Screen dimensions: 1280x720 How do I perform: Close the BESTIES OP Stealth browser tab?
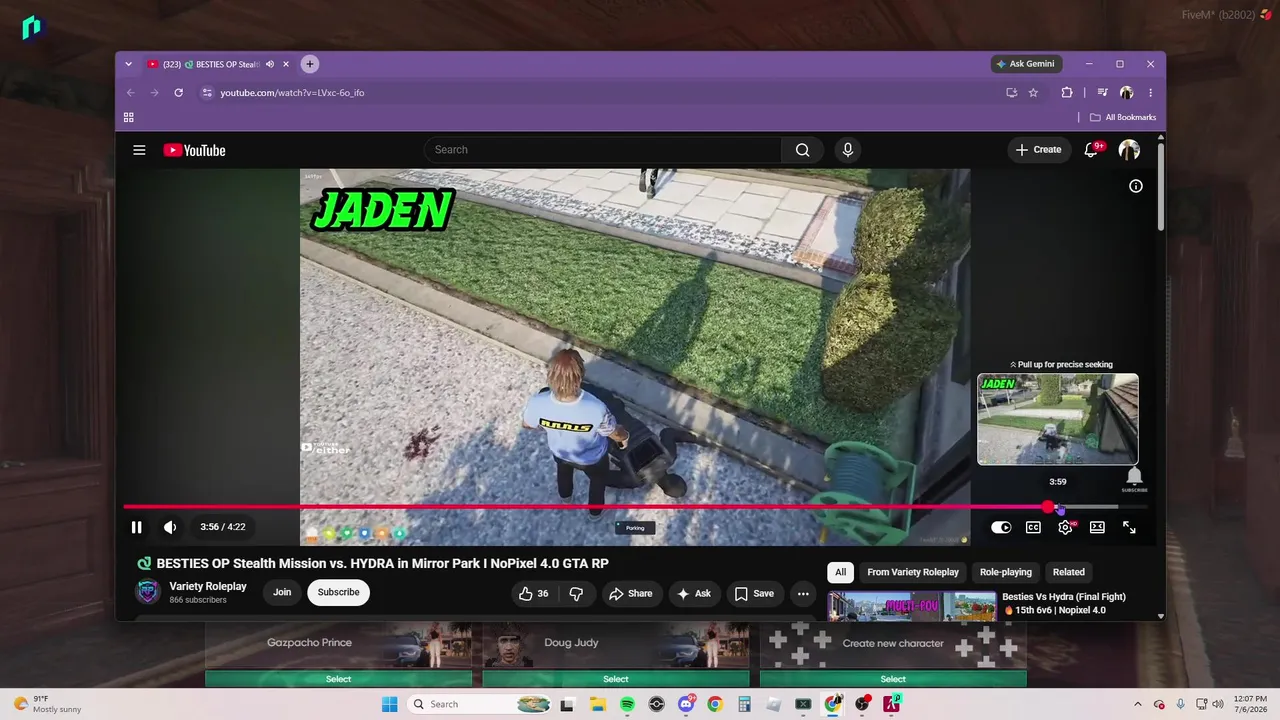pos(286,64)
